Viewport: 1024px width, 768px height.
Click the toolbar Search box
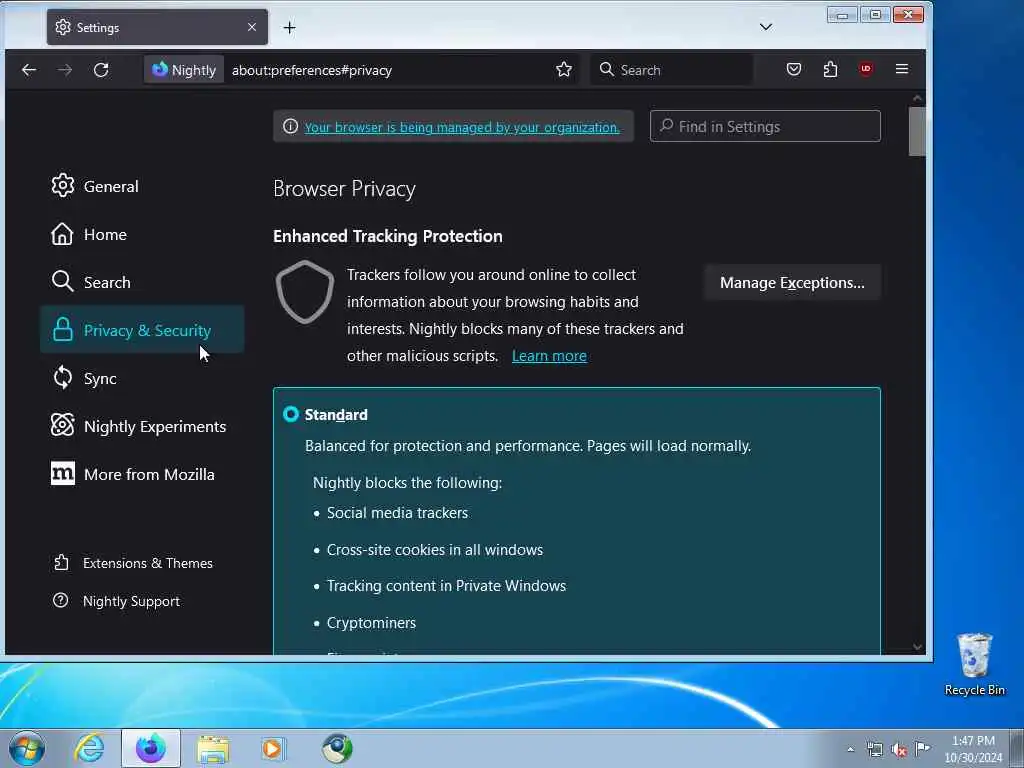coord(671,70)
